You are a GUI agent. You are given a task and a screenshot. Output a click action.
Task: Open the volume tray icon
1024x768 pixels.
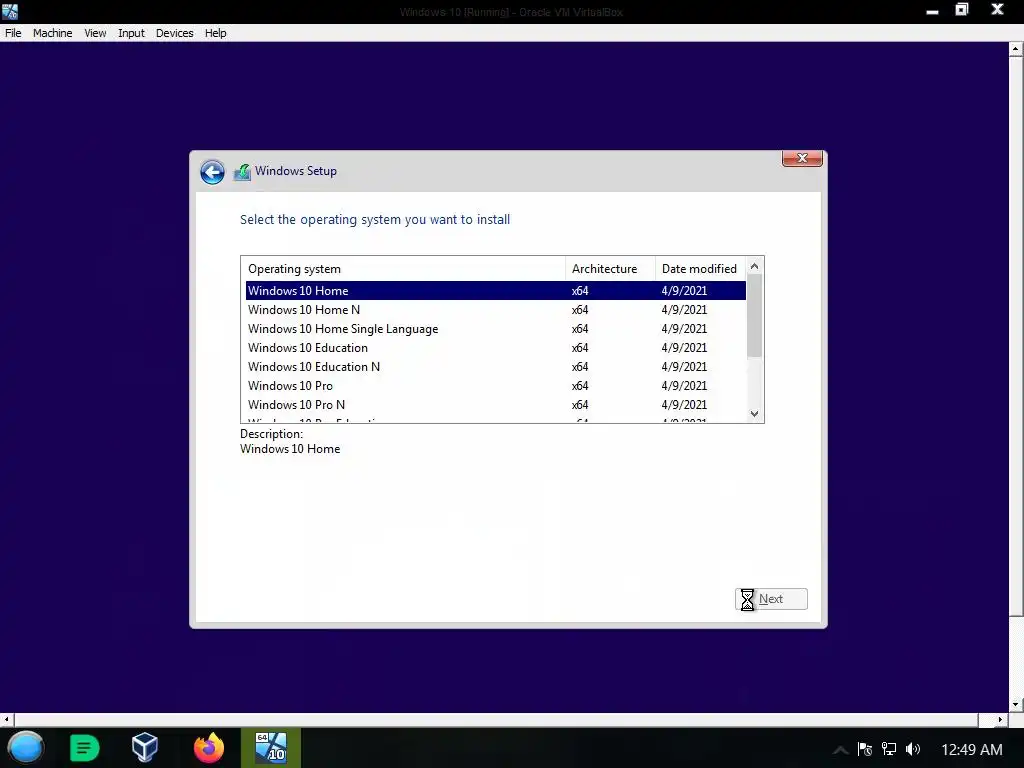point(913,749)
